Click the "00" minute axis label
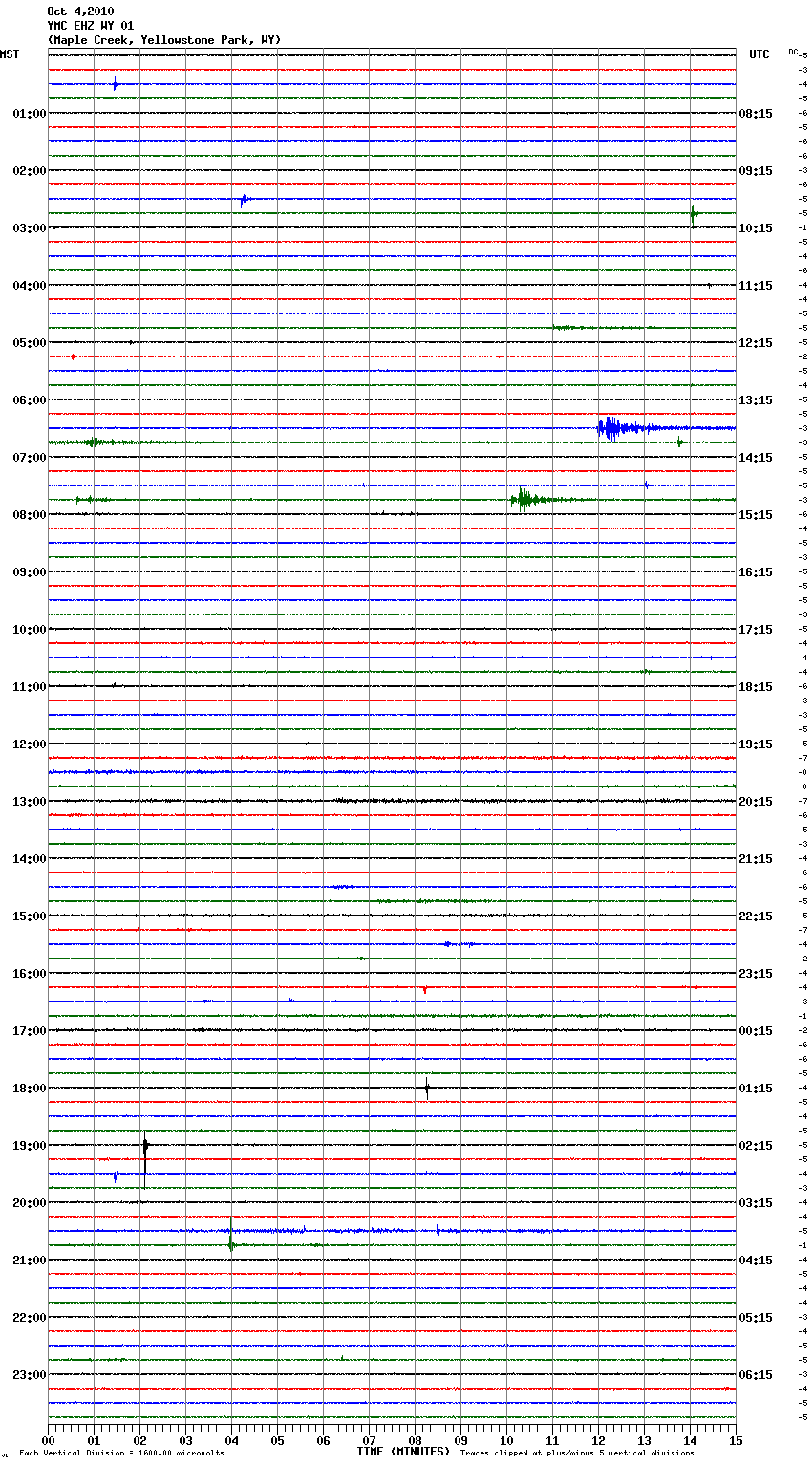 pyautogui.click(x=48, y=1440)
